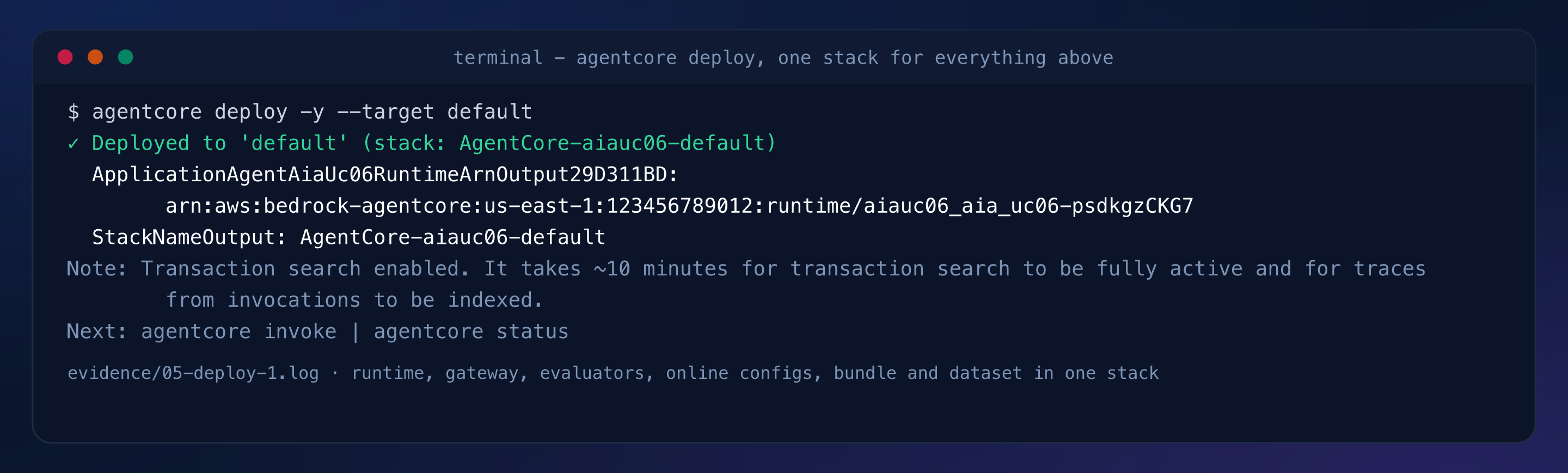The image size is (1568, 473).
Task: Click the green maximize window dot
Action: pyautogui.click(x=125, y=57)
